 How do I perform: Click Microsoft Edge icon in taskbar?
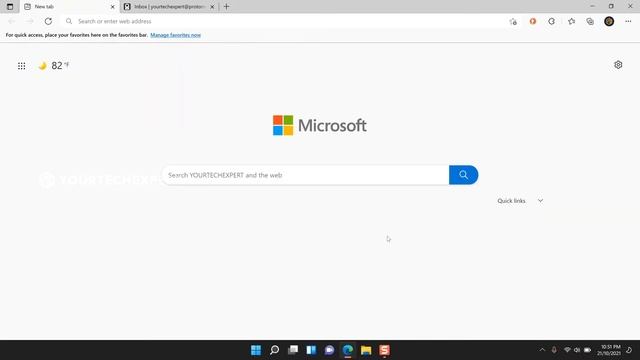pos(348,350)
